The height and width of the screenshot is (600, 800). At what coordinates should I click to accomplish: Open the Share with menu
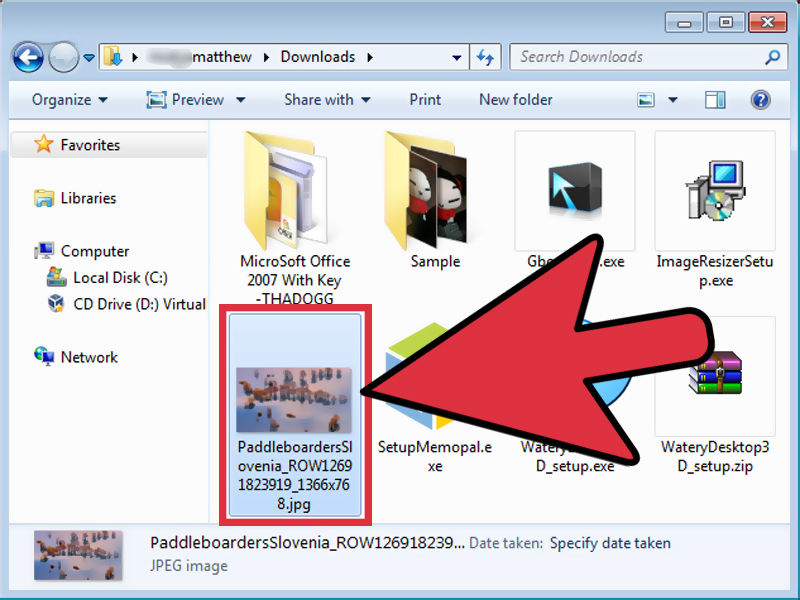327,99
